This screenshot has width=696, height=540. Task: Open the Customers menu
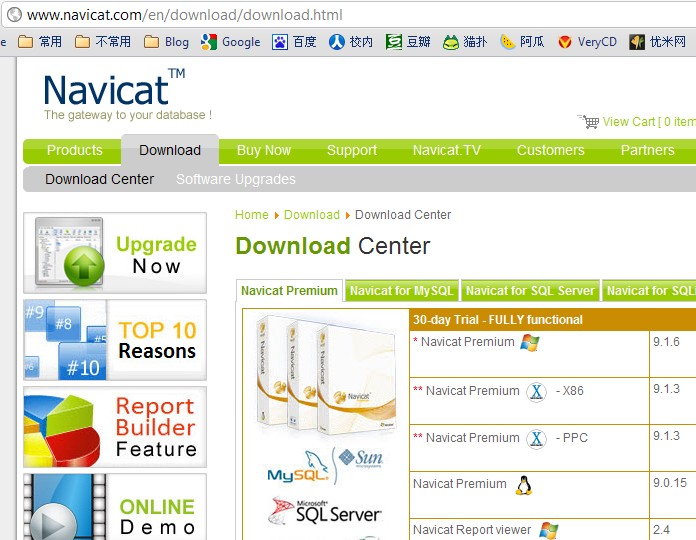tap(550, 150)
